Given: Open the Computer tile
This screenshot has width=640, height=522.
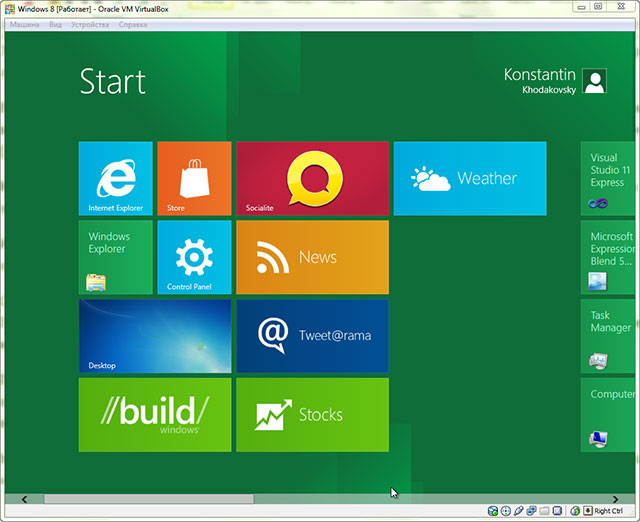Looking at the screenshot, I should 608,415.
